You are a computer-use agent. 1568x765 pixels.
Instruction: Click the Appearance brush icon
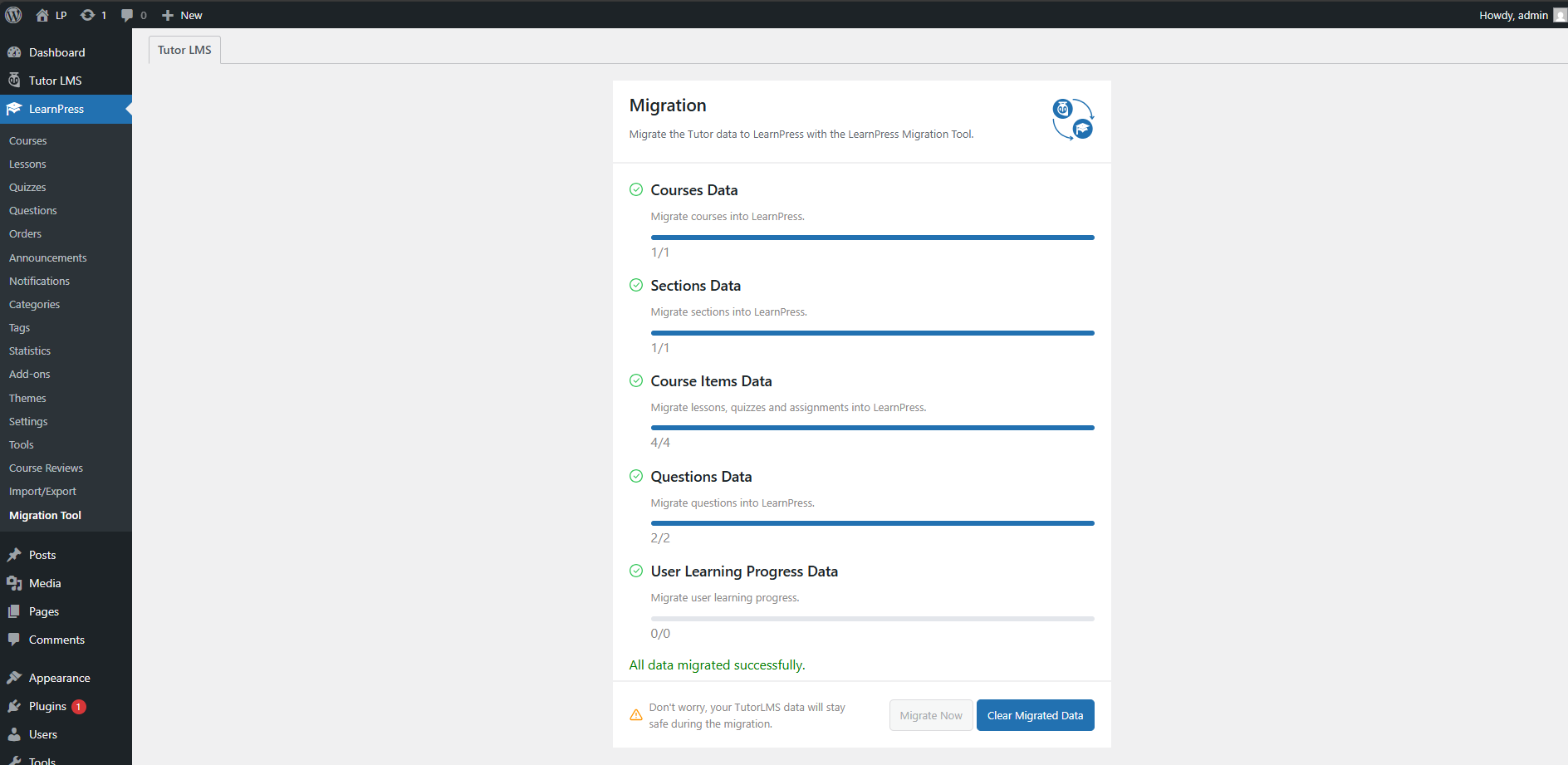15,677
